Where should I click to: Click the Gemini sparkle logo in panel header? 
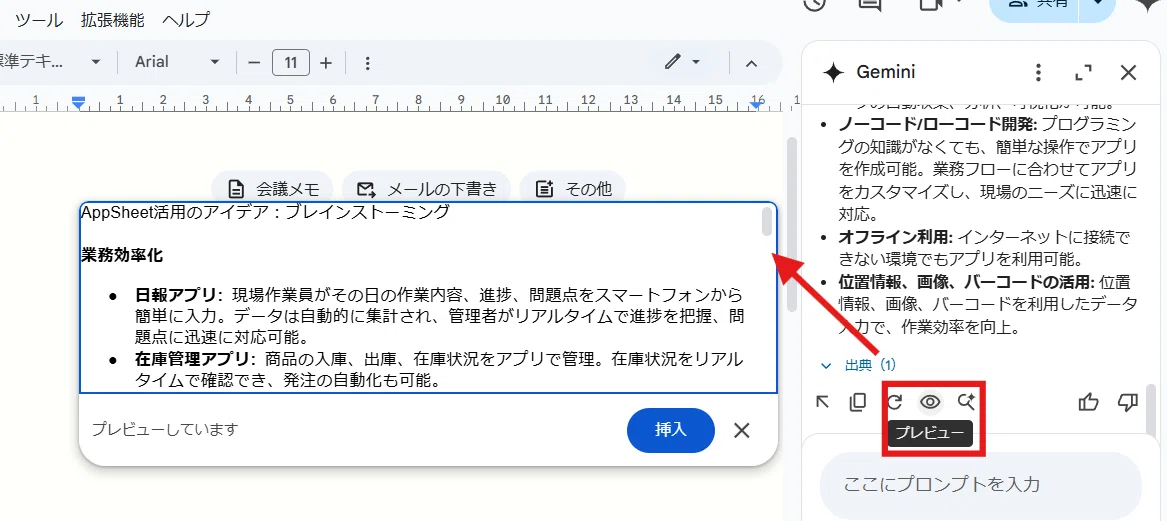[x=834, y=72]
